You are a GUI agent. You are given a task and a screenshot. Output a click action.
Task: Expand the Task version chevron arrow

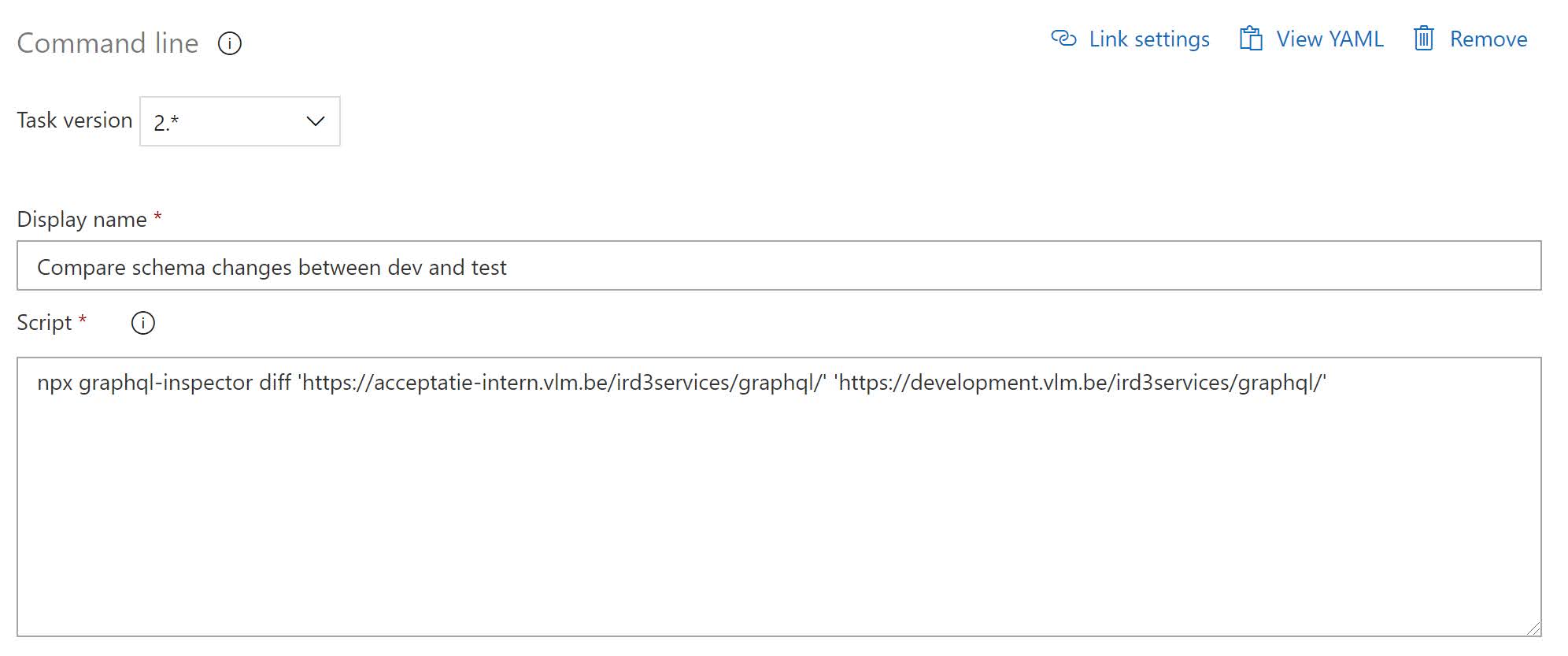pyautogui.click(x=316, y=121)
